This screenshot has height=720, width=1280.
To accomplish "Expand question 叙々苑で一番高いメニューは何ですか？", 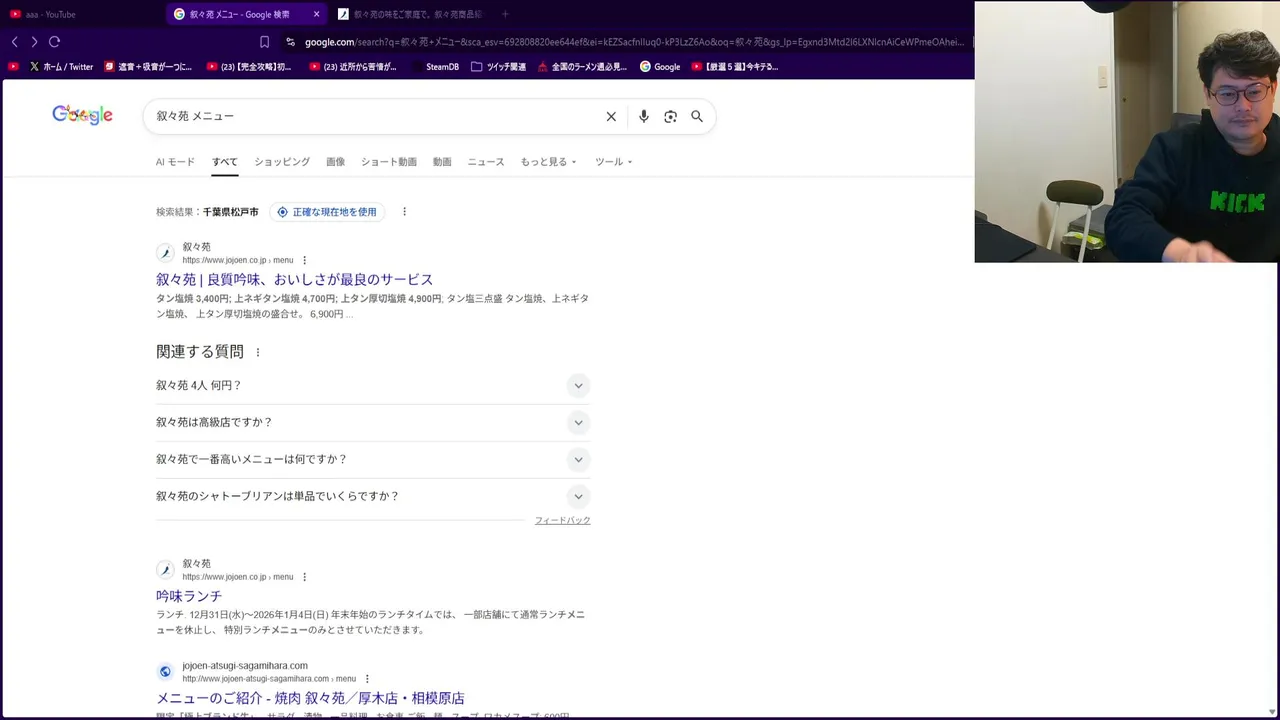I will point(373,460).
